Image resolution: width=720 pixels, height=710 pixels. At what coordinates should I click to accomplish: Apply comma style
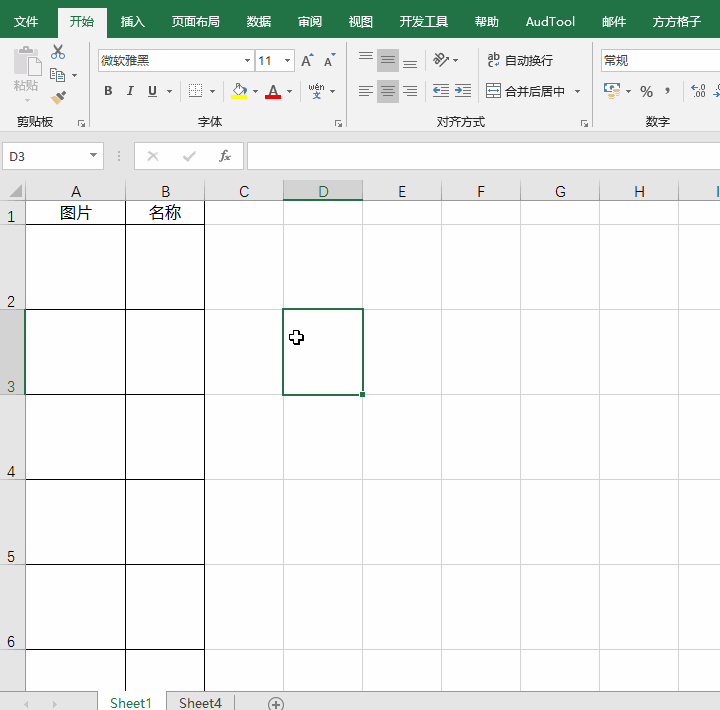(668, 91)
